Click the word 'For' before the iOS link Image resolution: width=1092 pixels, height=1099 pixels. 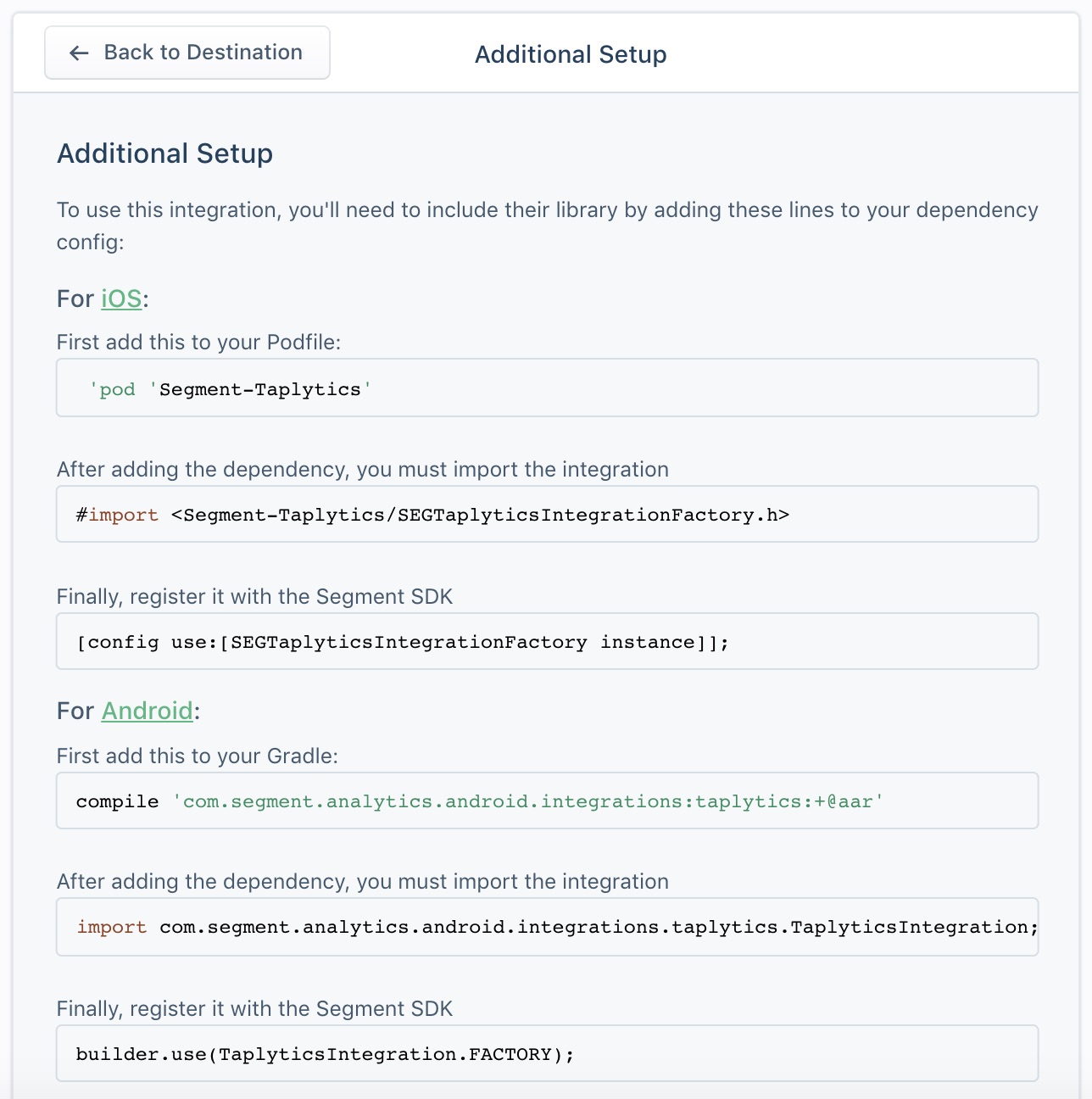coord(75,298)
